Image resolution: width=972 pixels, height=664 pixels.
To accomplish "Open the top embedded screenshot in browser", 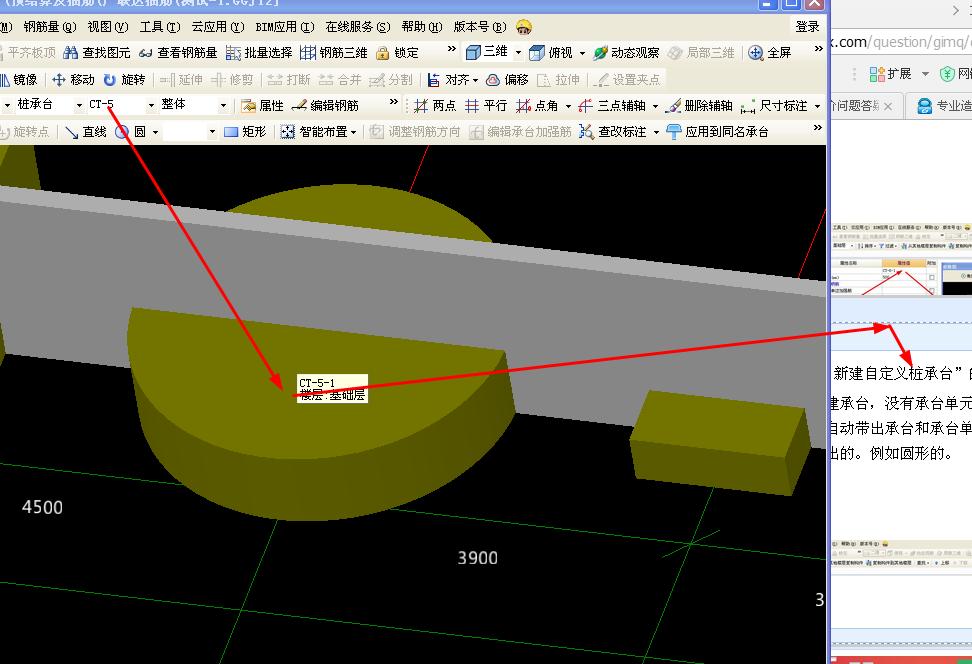I will (901, 259).
